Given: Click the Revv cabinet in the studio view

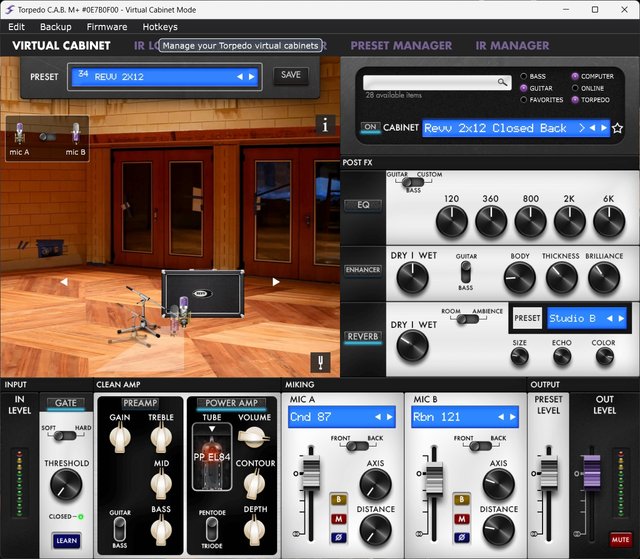Looking at the screenshot, I should coord(203,294).
